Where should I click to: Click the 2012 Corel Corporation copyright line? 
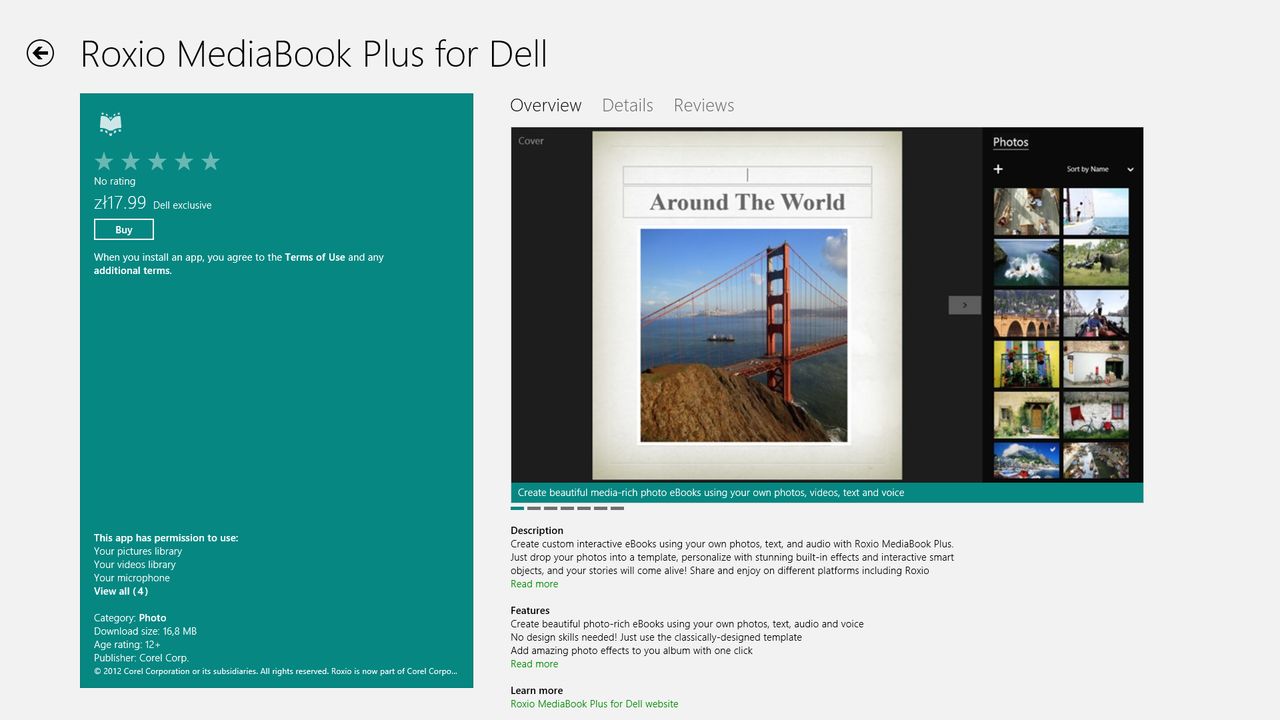pos(276,671)
